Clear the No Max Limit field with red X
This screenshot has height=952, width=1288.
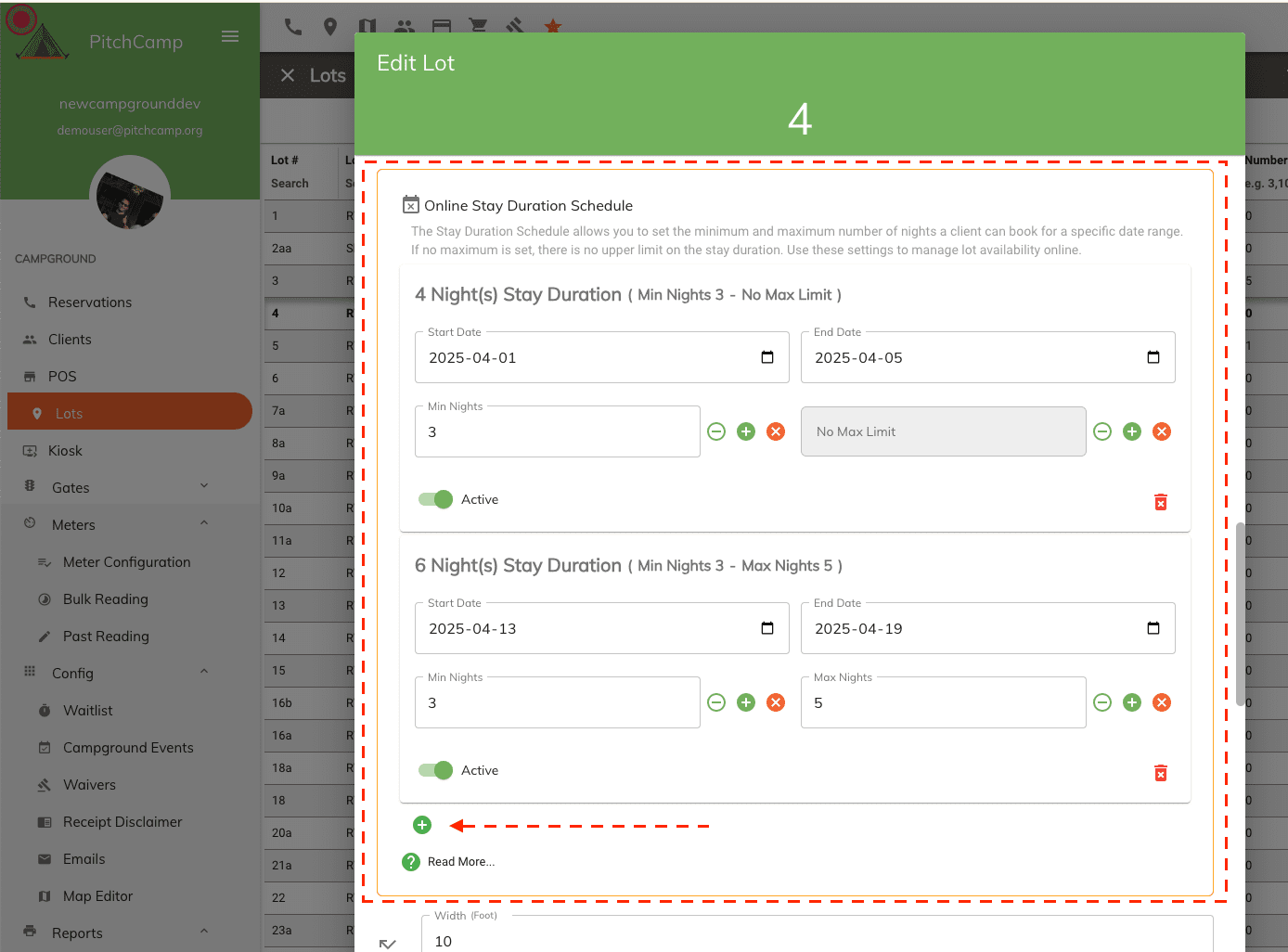pos(1162,431)
